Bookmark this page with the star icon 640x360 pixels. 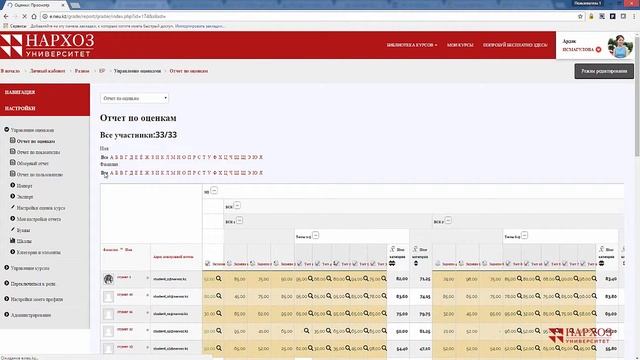point(580,16)
